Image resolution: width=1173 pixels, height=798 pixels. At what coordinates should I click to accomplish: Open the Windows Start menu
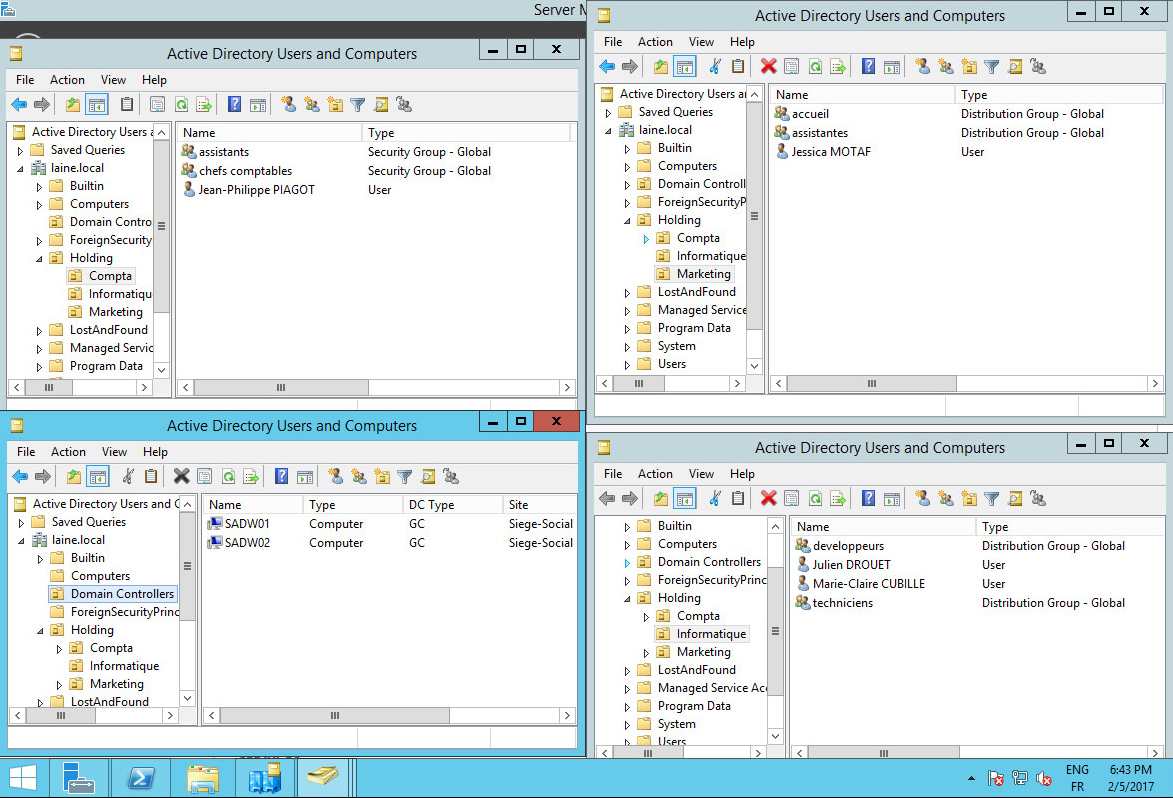(22, 779)
